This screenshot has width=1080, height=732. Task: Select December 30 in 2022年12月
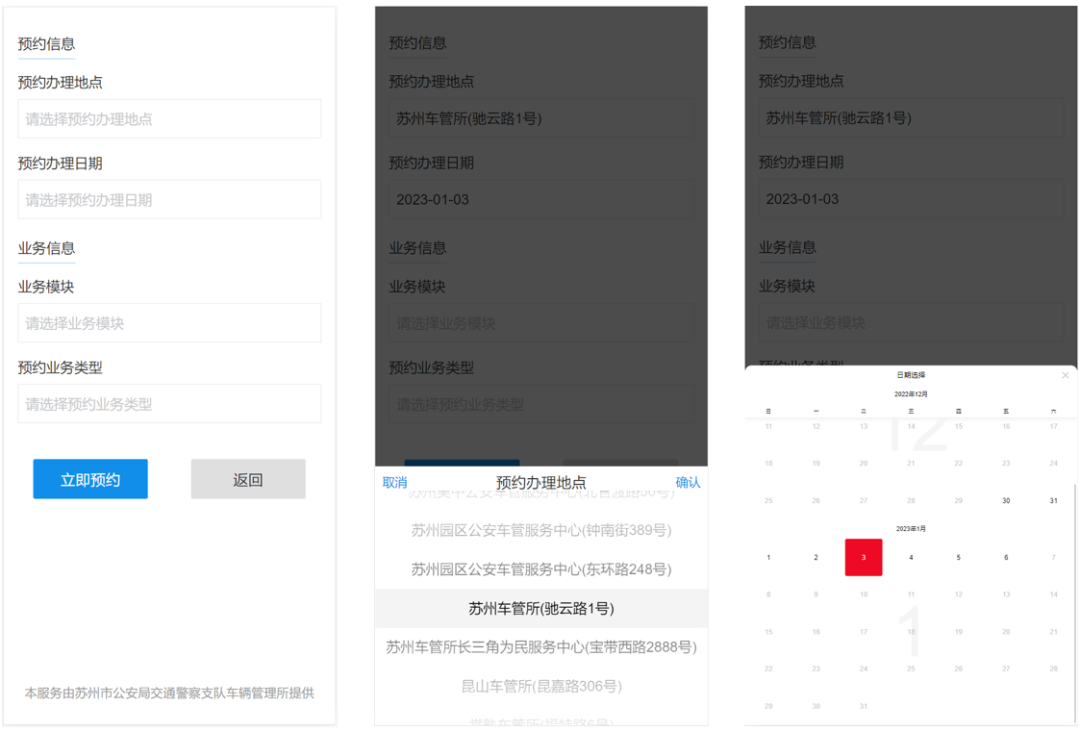click(1006, 501)
